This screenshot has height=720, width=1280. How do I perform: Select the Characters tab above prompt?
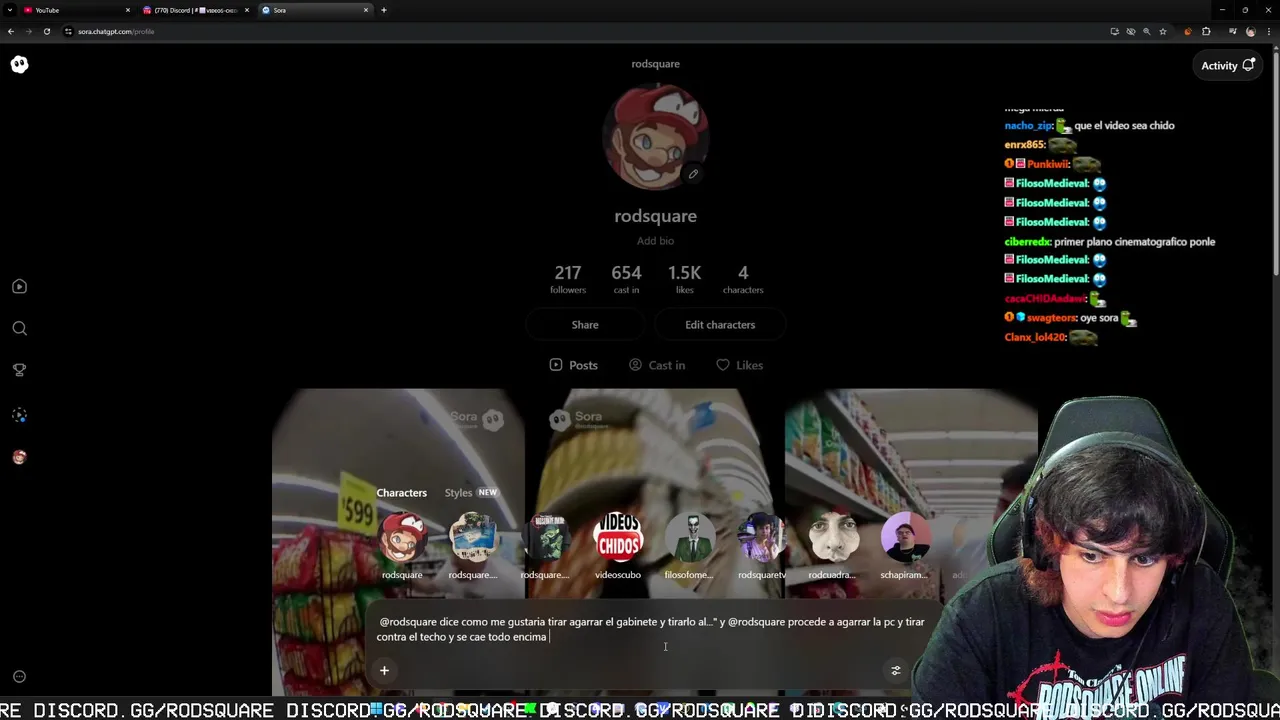401,493
